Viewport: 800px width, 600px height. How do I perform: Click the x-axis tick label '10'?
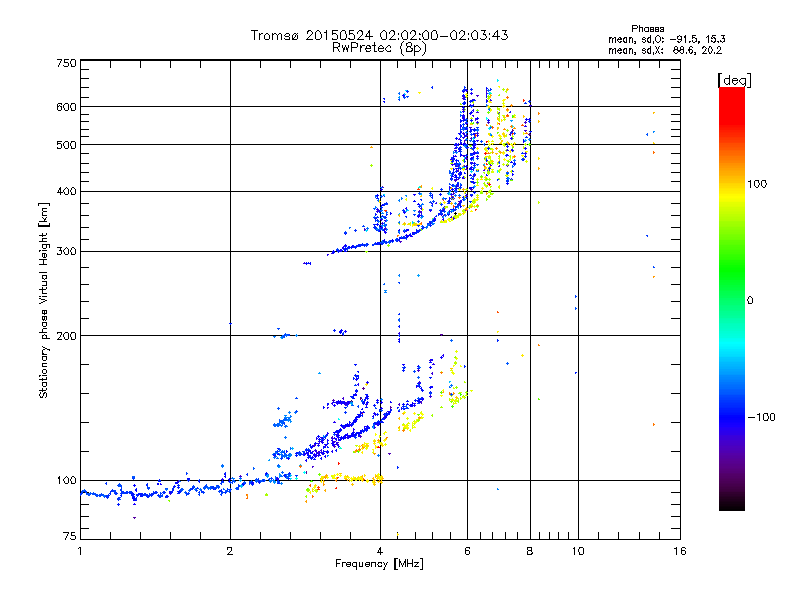(578, 551)
